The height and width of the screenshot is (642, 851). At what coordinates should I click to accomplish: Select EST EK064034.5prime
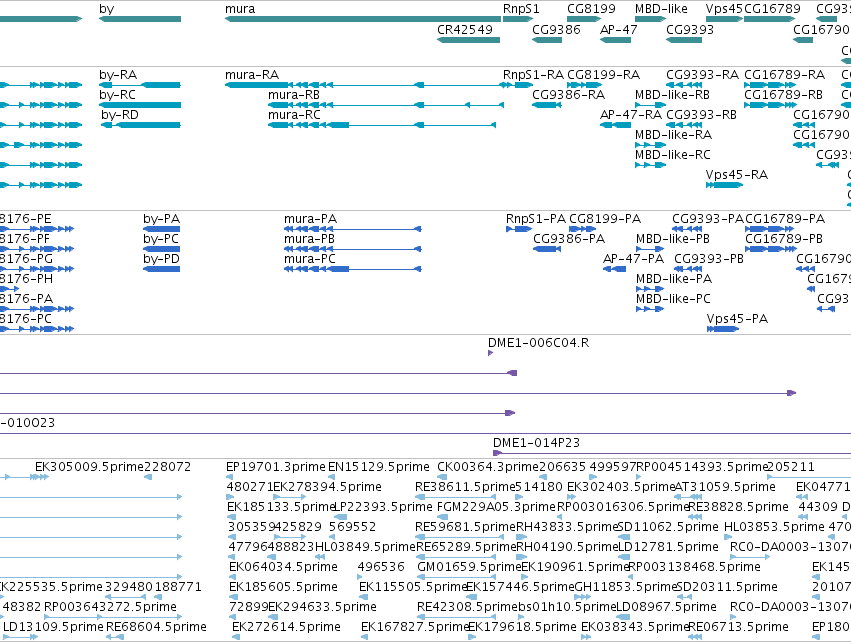click(x=283, y=567)
